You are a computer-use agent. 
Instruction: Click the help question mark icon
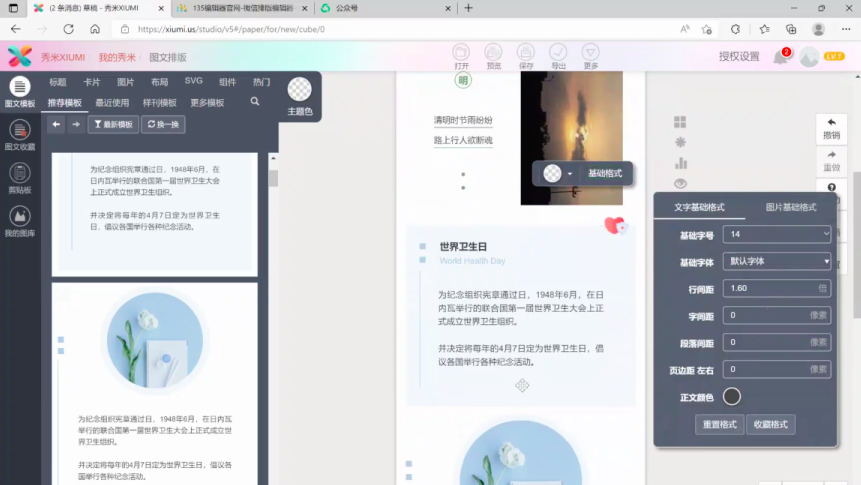(x=831, y=187)
